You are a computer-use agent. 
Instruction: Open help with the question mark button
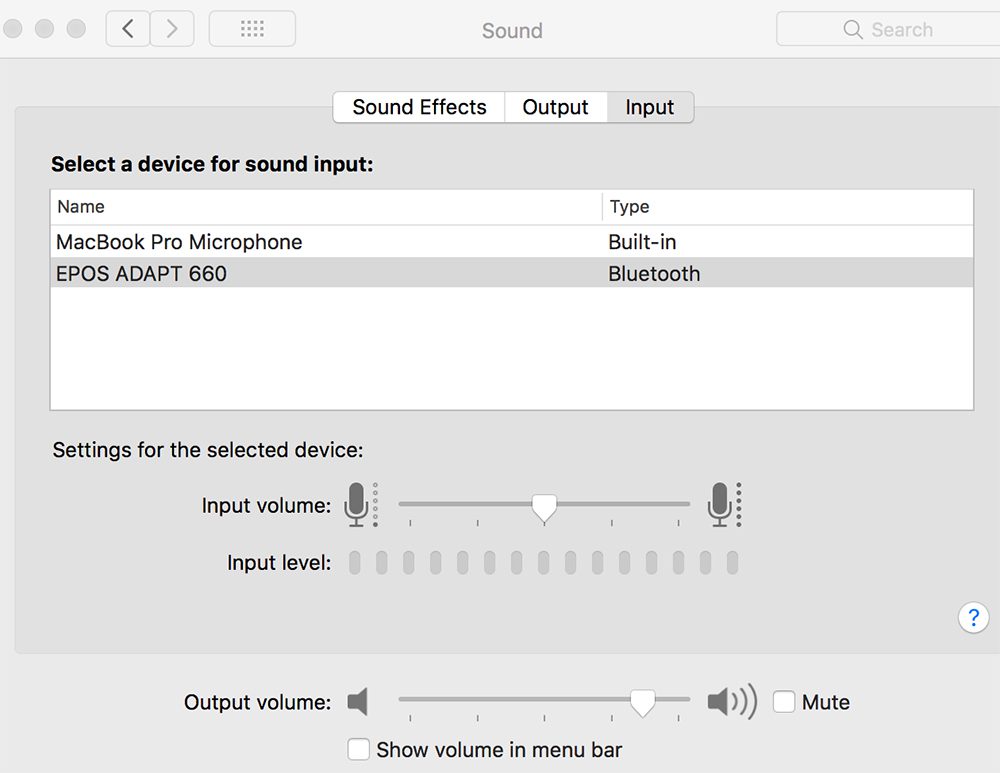click(x=973, y=617)
